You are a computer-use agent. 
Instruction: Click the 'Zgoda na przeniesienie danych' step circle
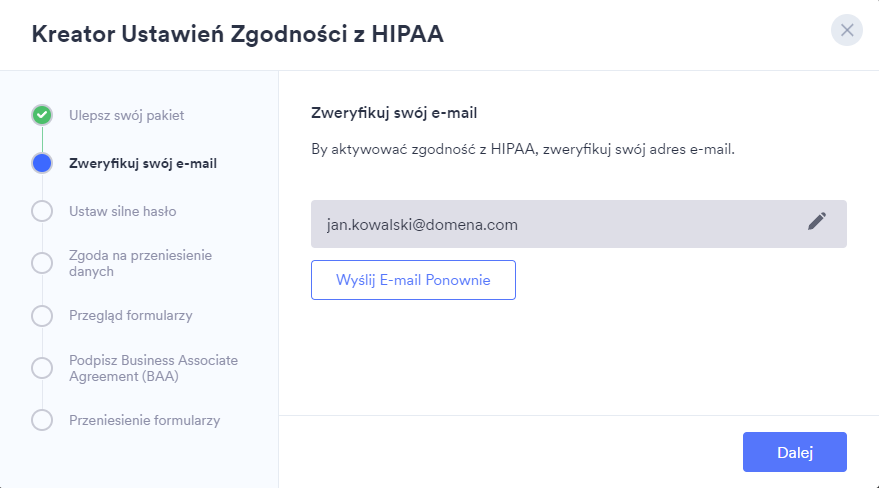click(42, 263)
